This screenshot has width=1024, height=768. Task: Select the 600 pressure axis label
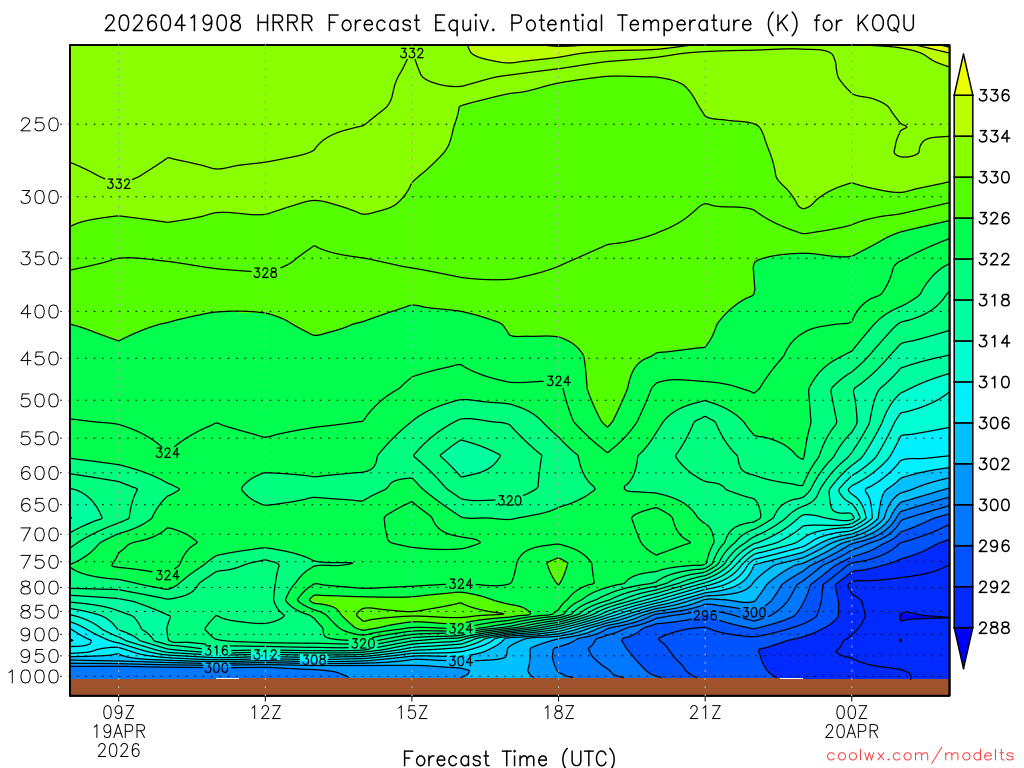(40, 473)
